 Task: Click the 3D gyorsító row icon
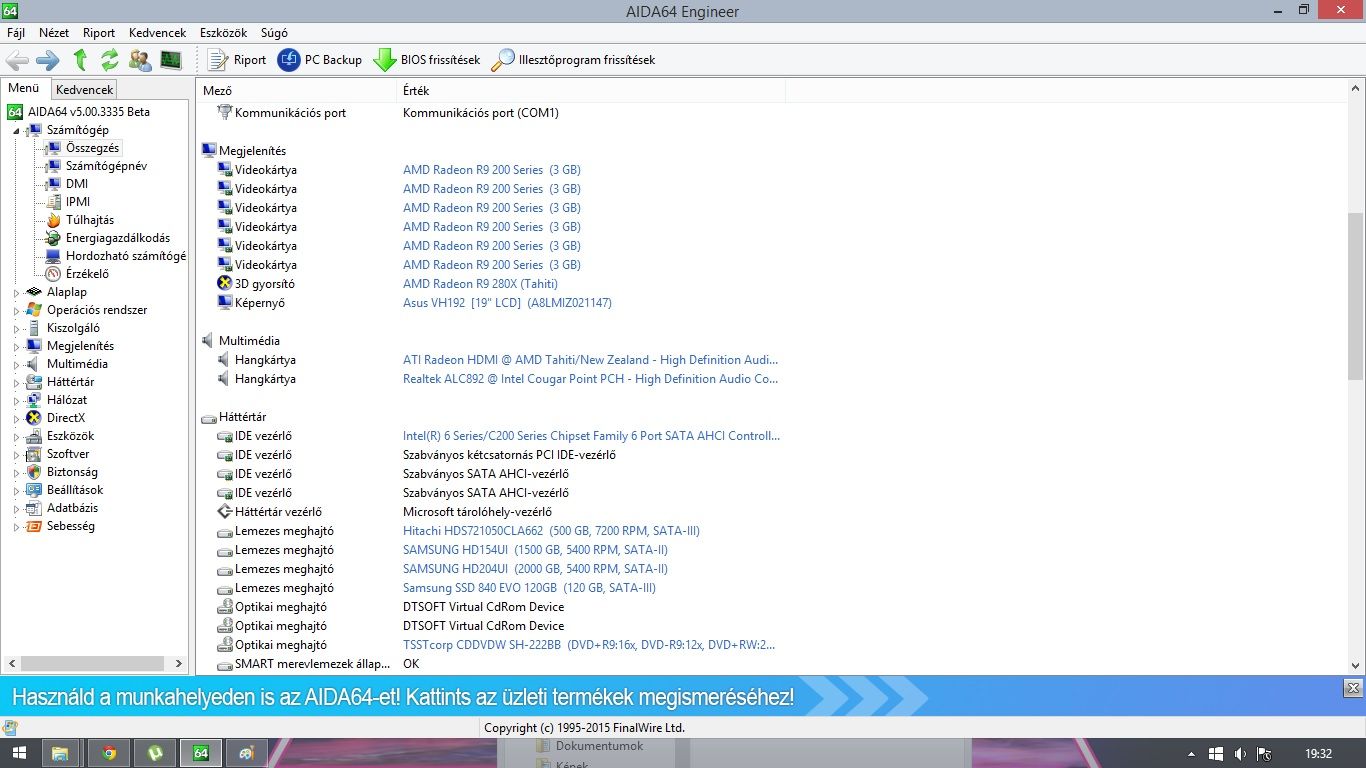pyautogui.click(x=225, y=284)
